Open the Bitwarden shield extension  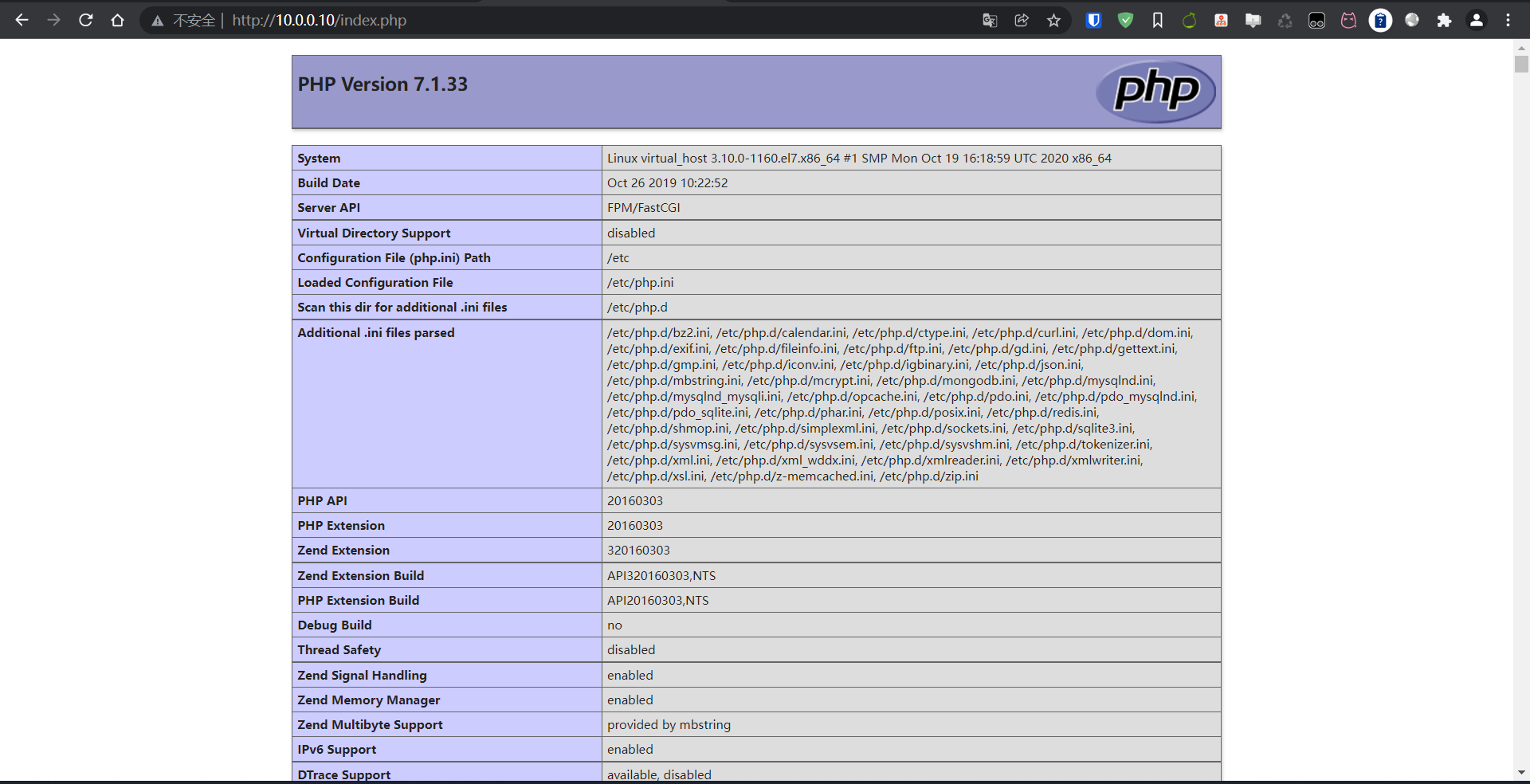click(x=1093, y=20)
